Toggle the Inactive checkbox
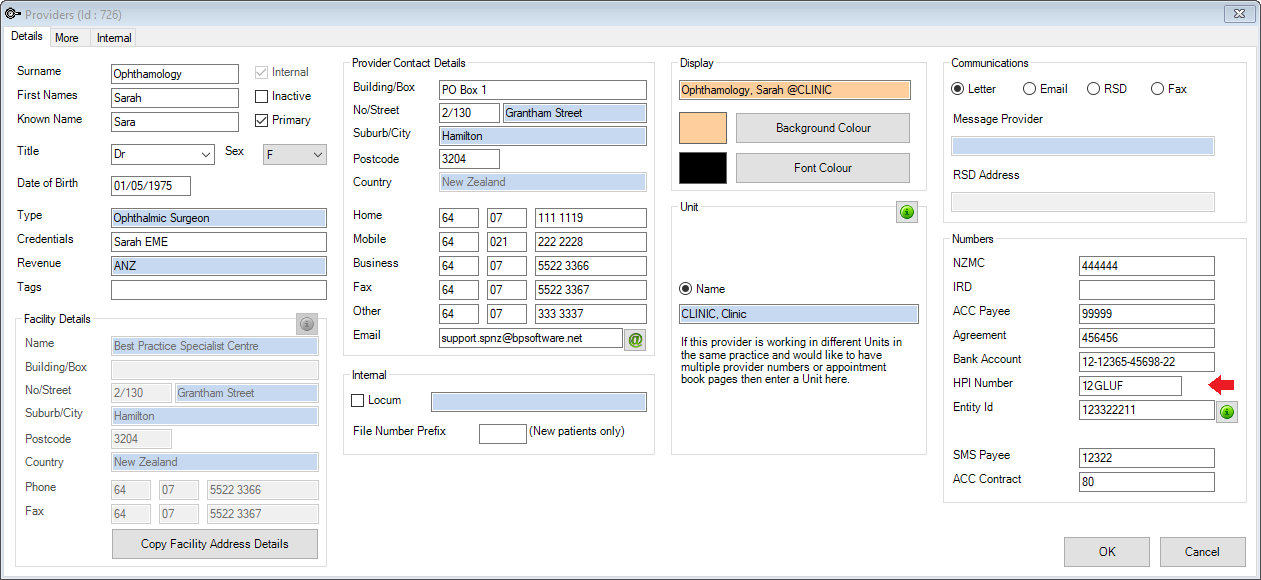The width and height of the screenshot is (1261, 580). coord(262,96)
